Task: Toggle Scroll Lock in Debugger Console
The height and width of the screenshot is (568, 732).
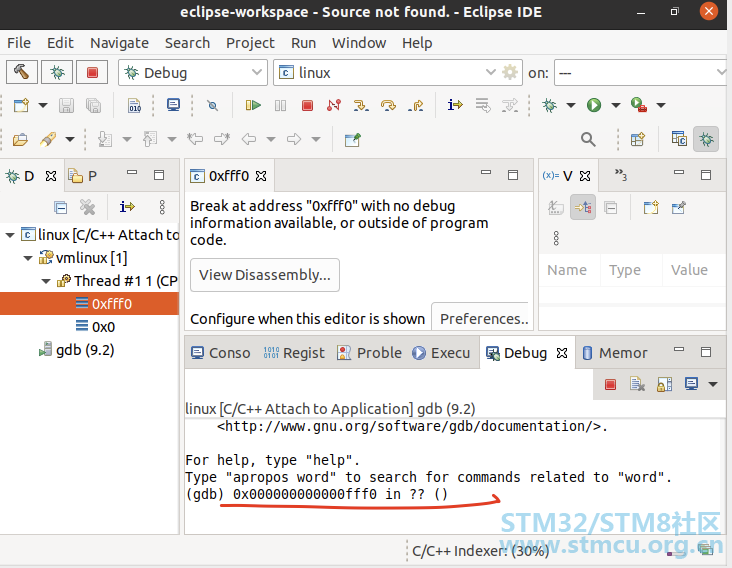Action: [664, 385]
